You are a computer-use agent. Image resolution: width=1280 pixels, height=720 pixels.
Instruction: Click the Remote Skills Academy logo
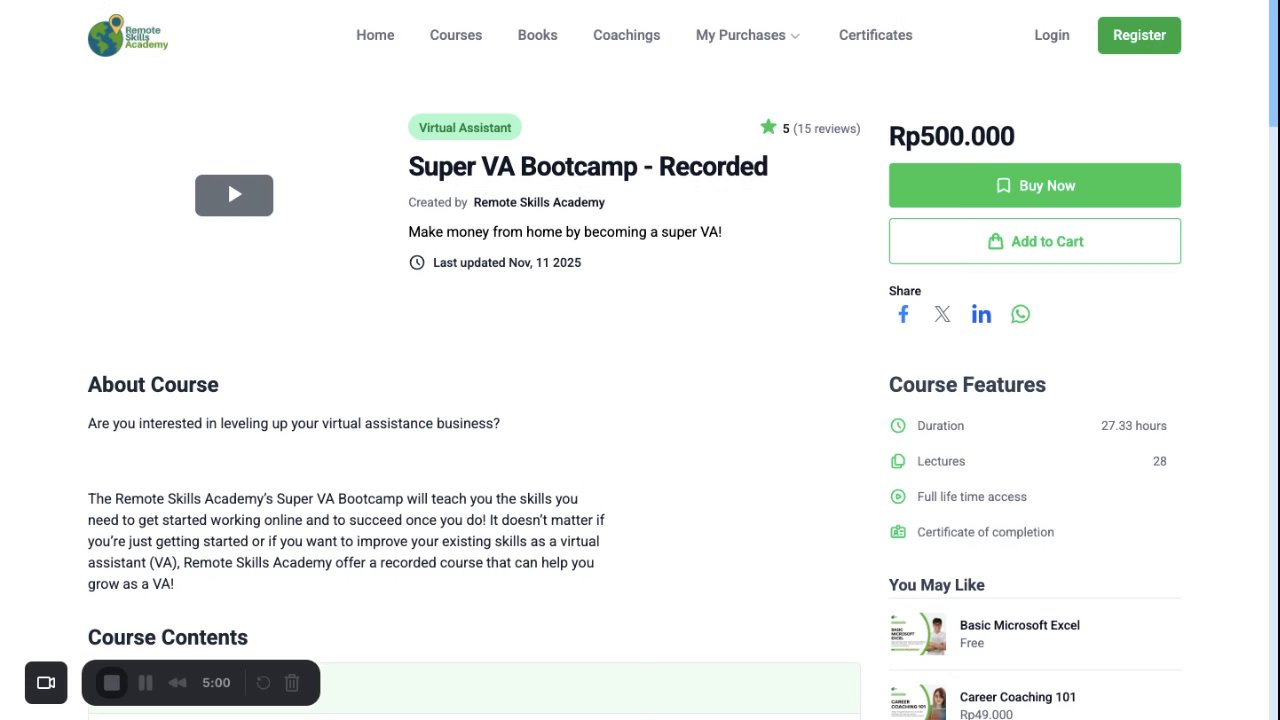tap(128, 36)
